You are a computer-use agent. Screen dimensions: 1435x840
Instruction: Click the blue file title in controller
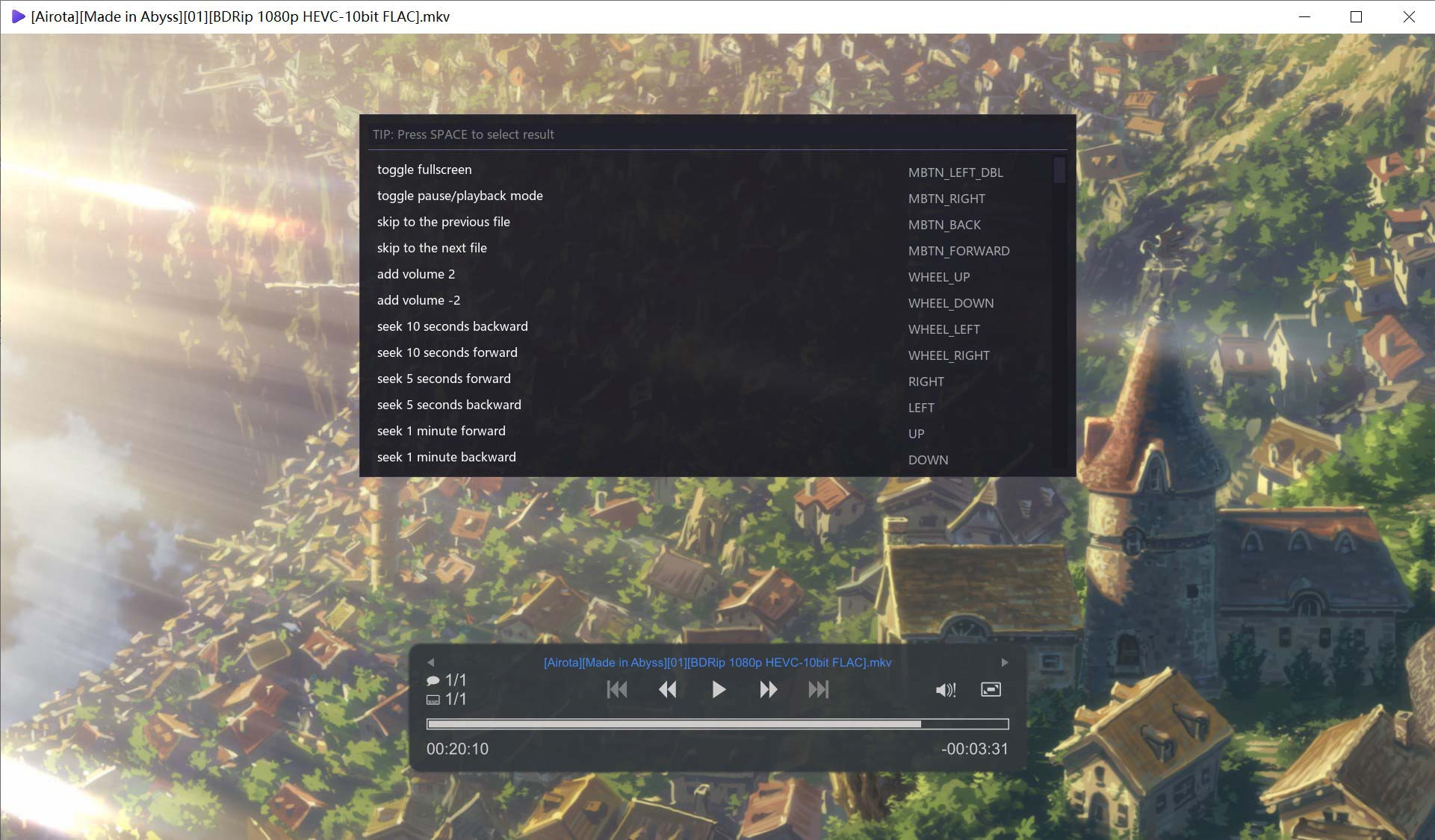click(717, 662)
